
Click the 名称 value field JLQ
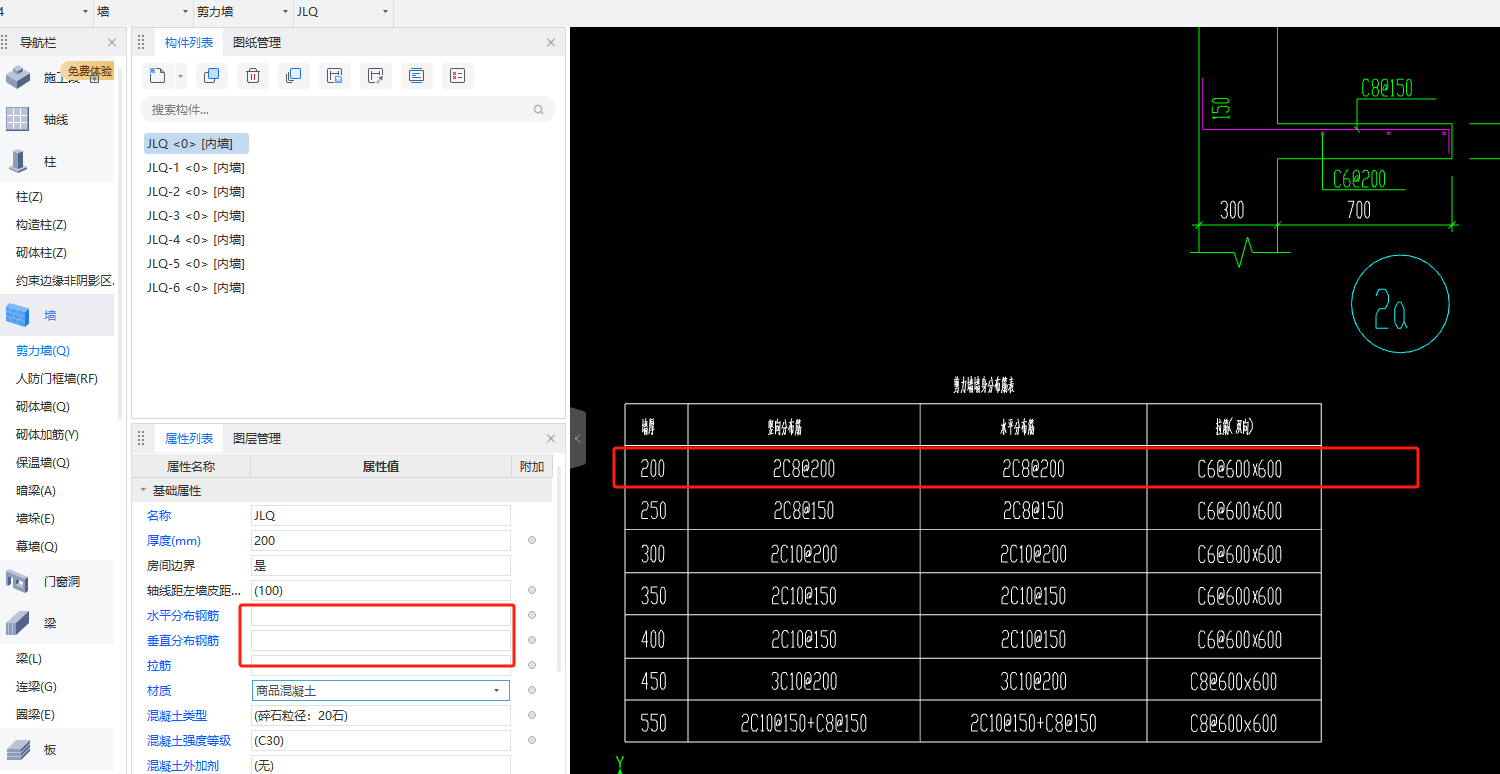[381, 516]
